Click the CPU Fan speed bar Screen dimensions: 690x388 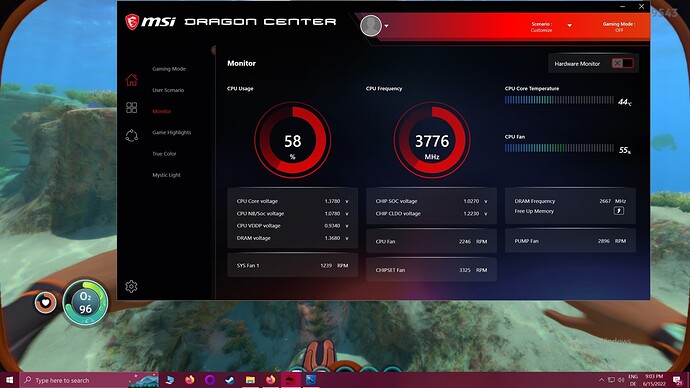pos(559,148)
